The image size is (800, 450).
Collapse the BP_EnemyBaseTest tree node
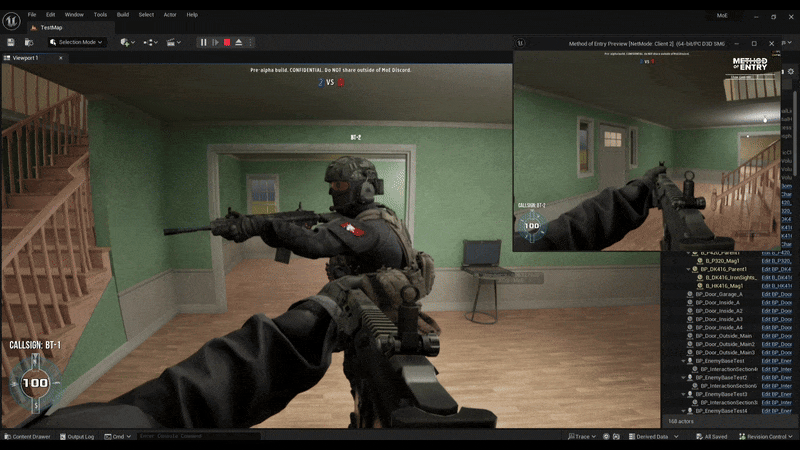(x=683, y=361)
